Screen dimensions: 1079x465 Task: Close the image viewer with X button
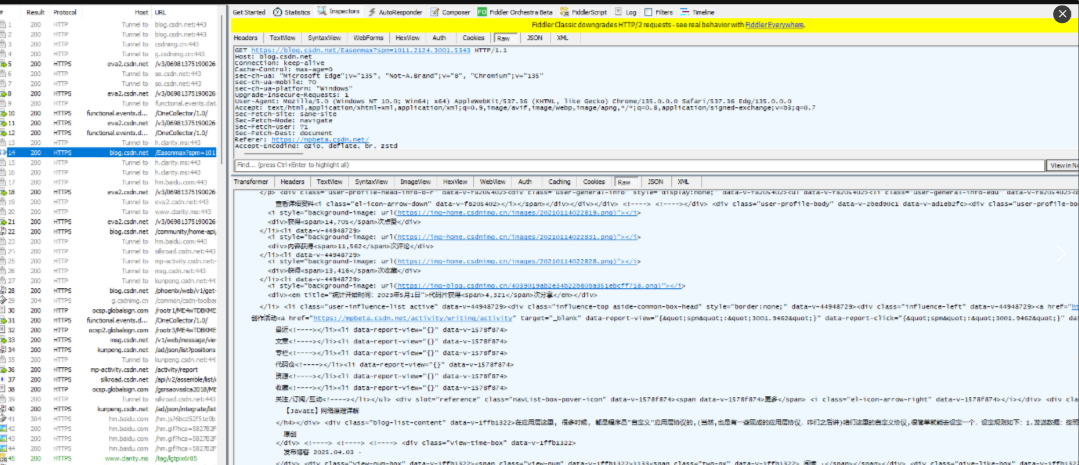pos(1062,14)
